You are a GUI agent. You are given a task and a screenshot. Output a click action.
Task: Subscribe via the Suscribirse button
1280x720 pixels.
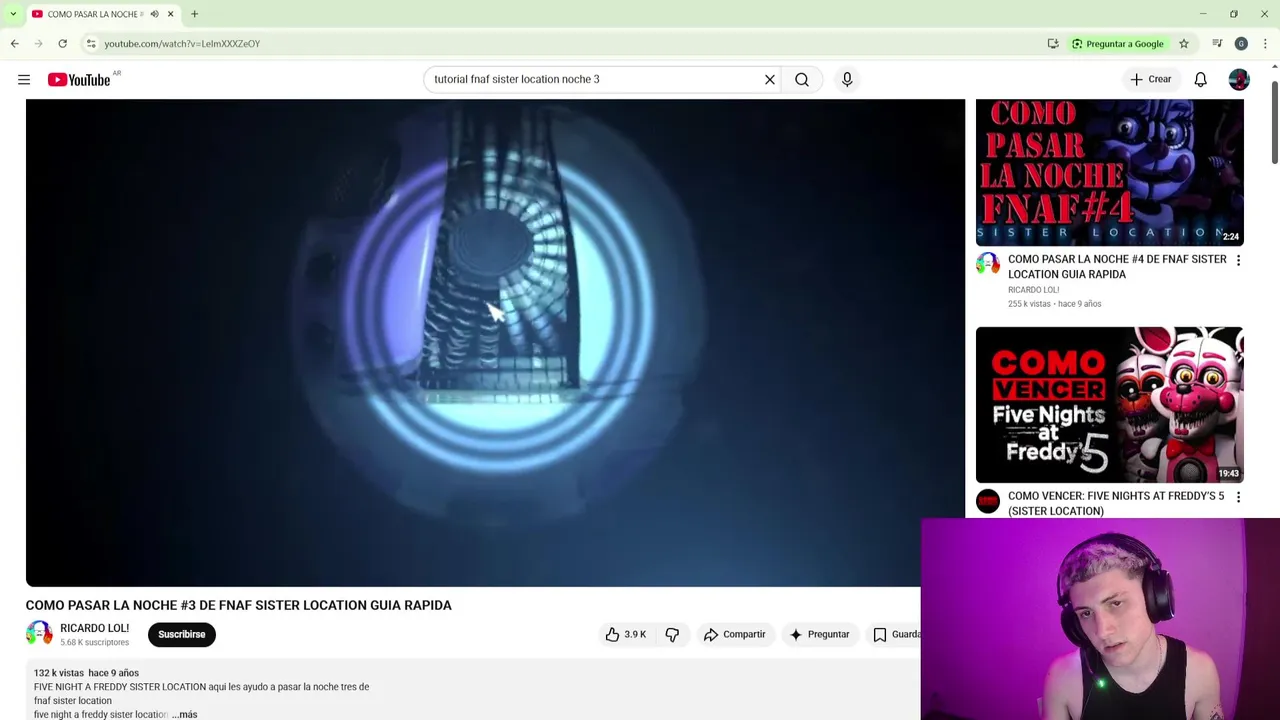[182, 634]
